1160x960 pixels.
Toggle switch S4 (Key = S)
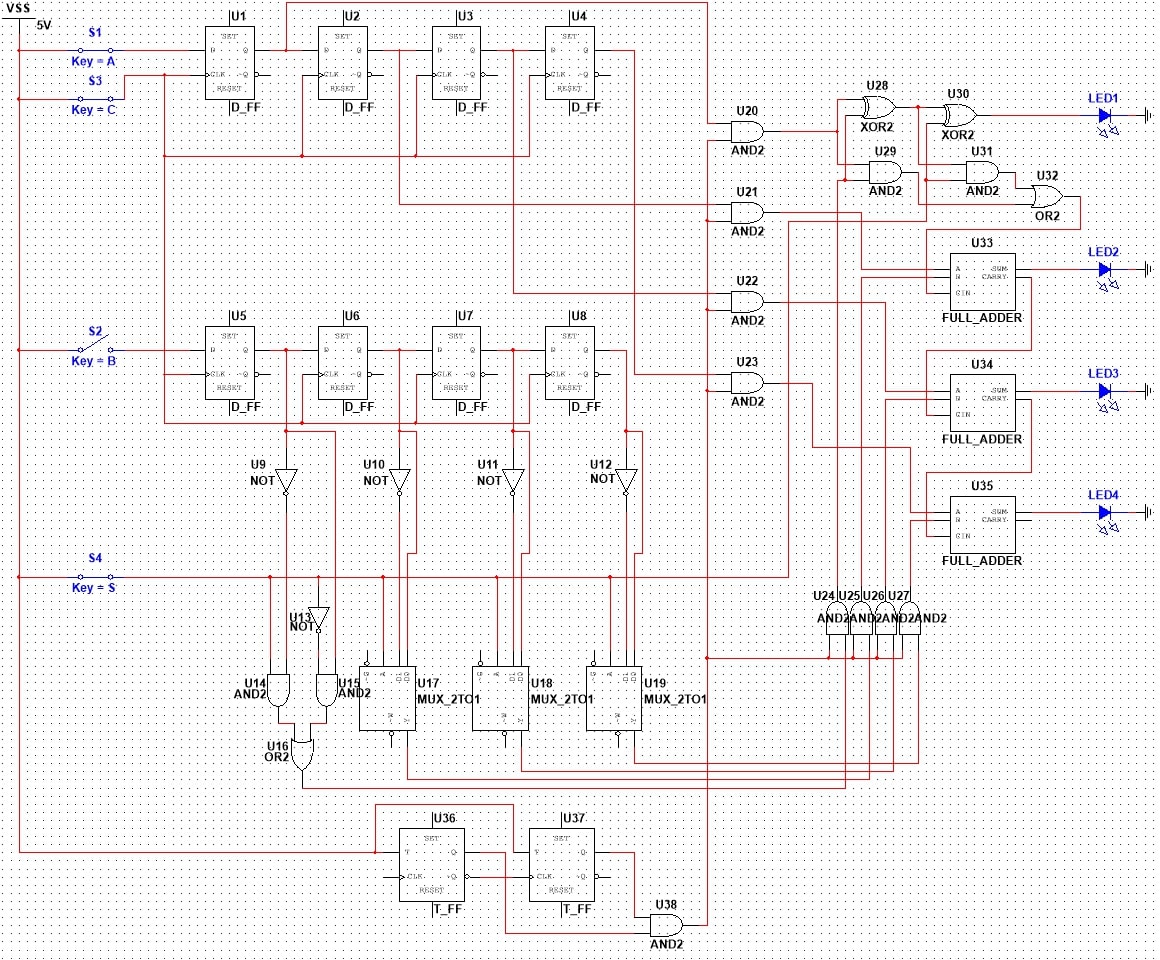click(95, 577)
